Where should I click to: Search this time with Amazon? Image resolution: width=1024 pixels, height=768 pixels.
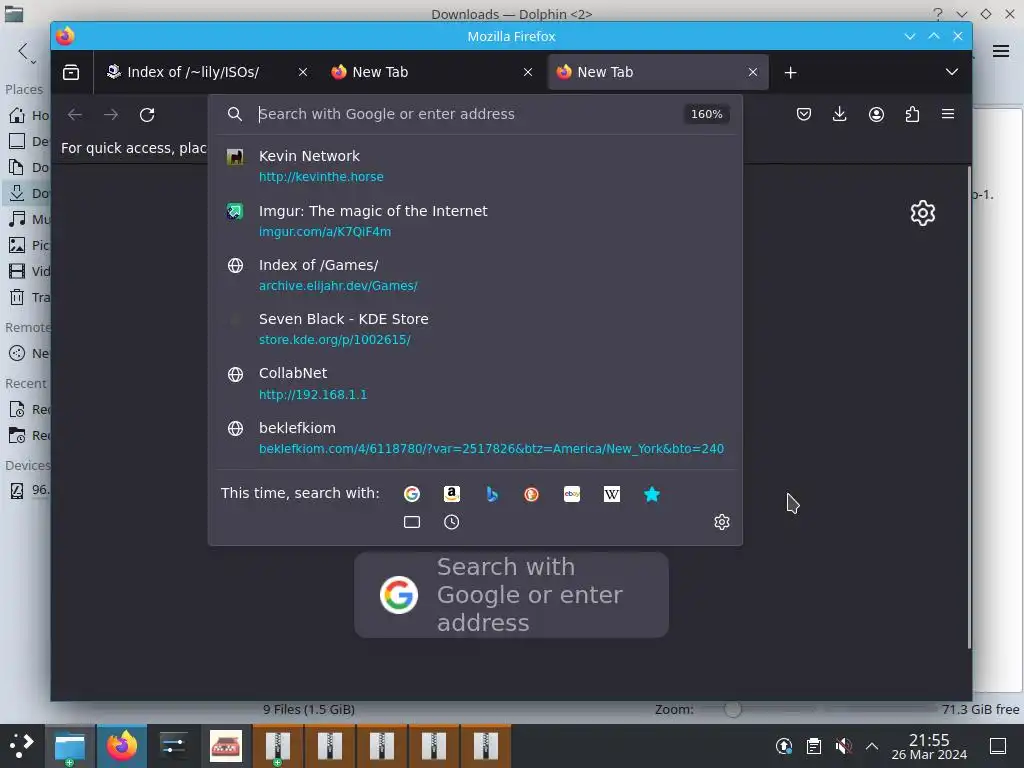click(x=452, y=494)
